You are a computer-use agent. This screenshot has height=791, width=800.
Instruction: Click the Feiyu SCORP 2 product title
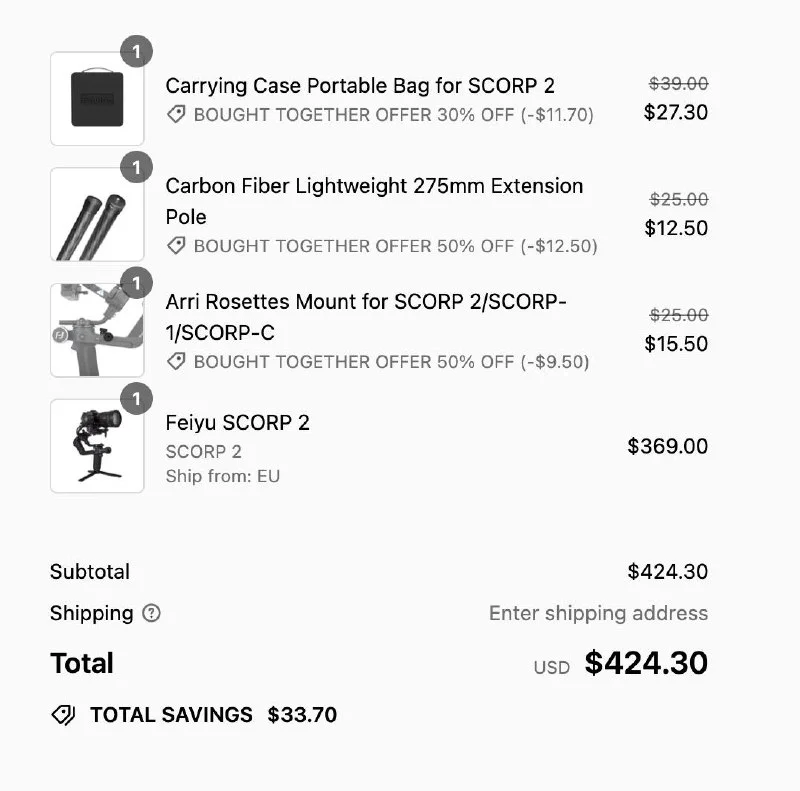coord(238,423)
